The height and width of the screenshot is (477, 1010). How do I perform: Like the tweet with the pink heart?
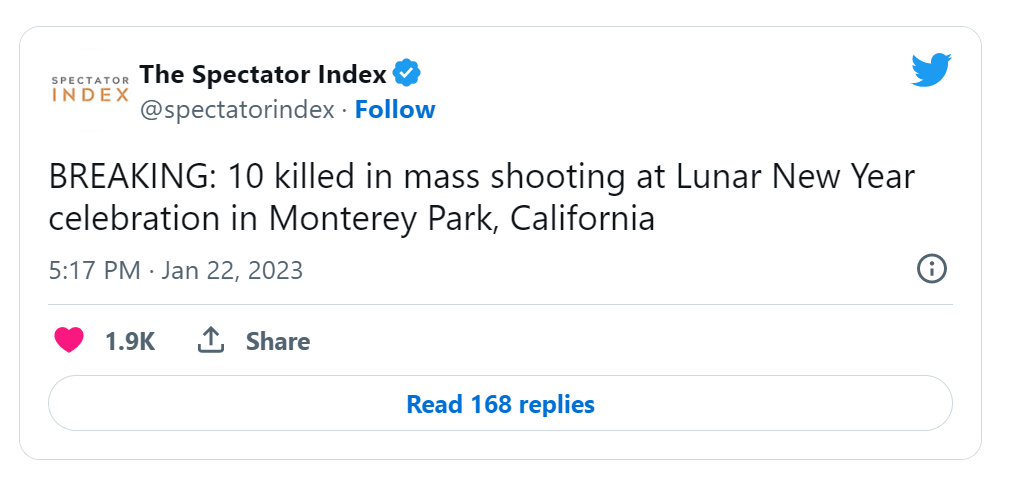(69, 341)
